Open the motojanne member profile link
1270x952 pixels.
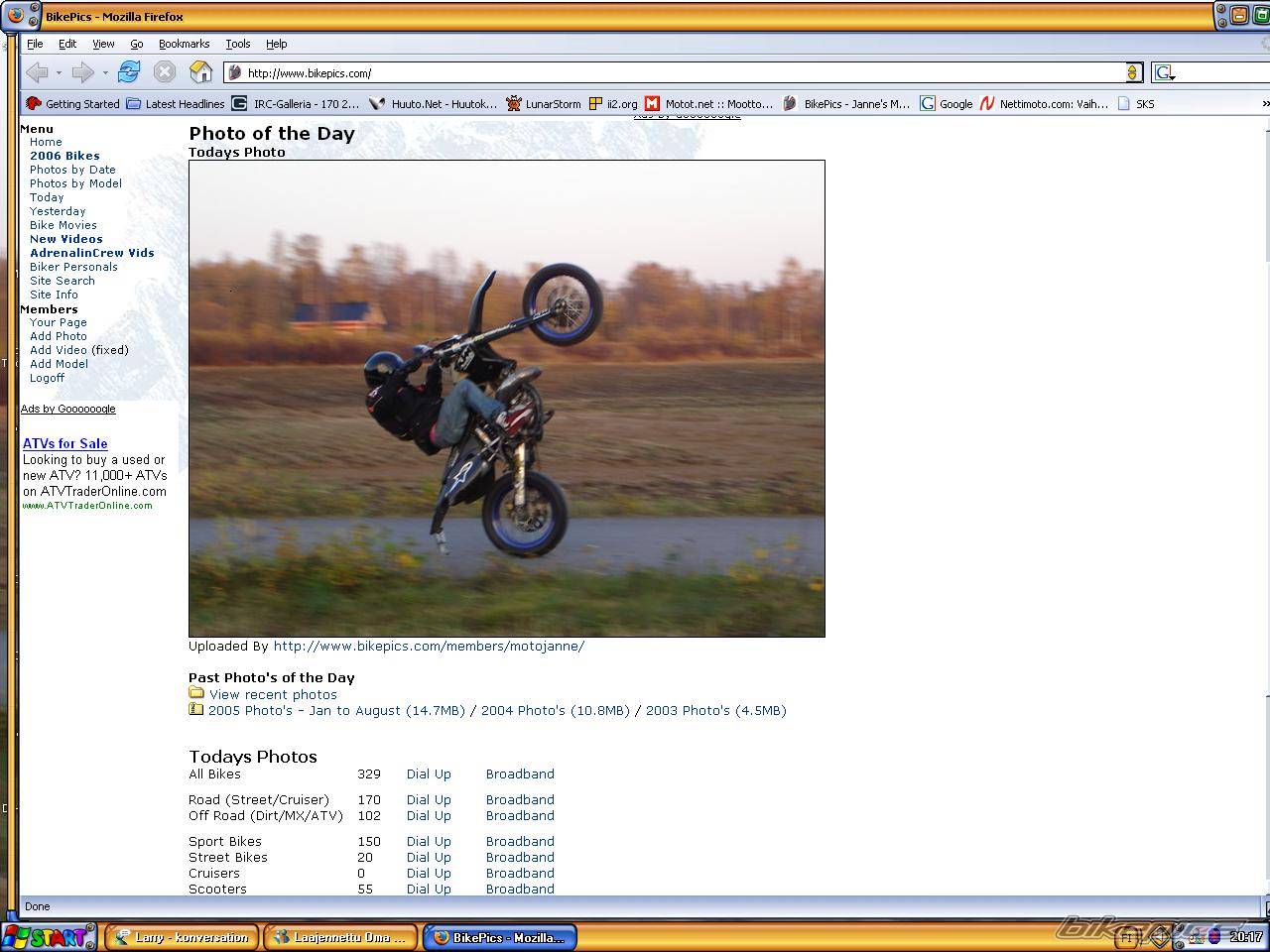(429, 647)
